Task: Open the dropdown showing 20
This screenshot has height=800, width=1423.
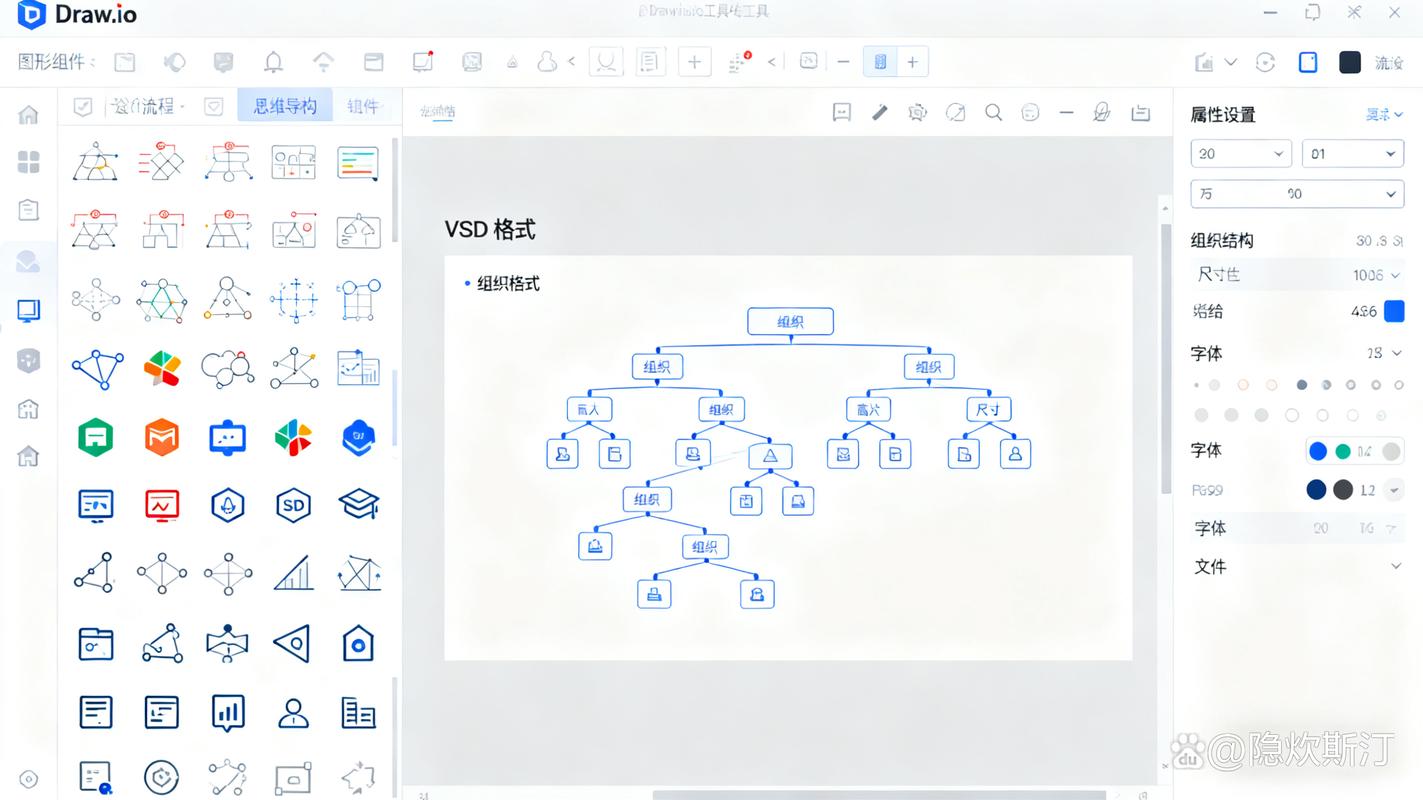Action: tap(1241, 154)
